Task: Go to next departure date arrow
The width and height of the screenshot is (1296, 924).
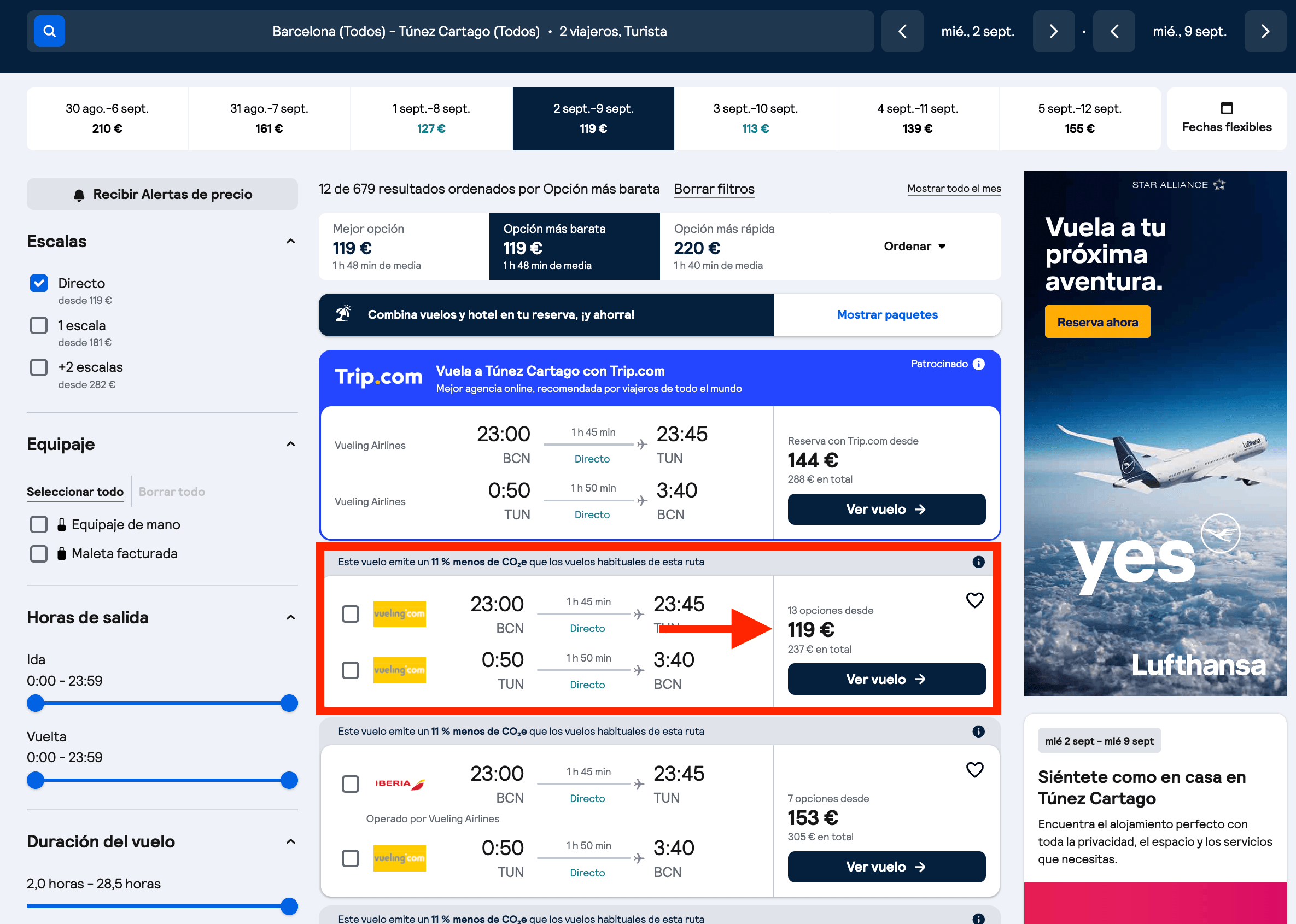Action: point(1054,31)
